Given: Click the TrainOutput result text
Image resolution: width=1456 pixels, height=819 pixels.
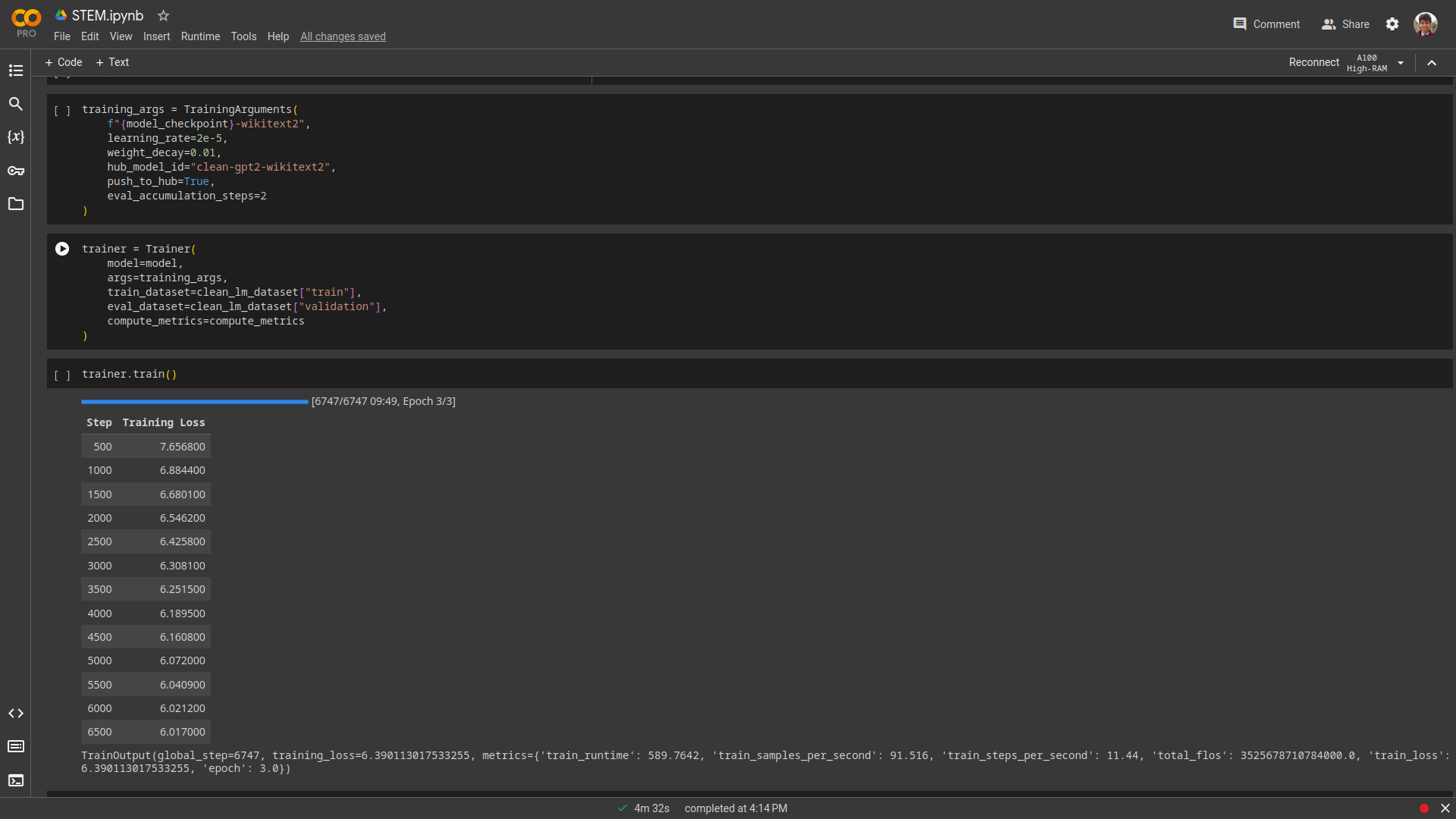Looking at the screenshot, I should pos(764,762).
